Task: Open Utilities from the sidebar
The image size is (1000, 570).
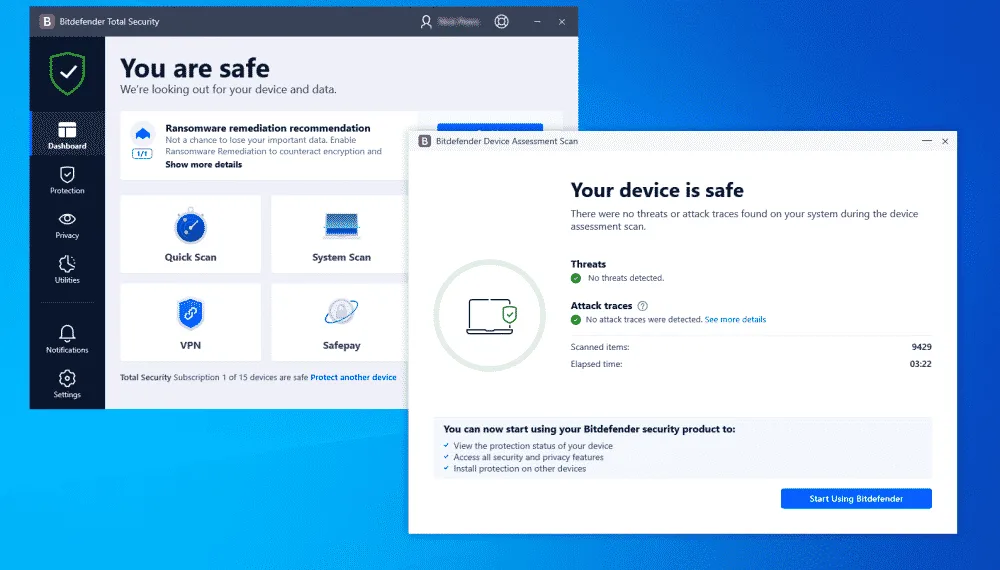Action: (67, 270)
